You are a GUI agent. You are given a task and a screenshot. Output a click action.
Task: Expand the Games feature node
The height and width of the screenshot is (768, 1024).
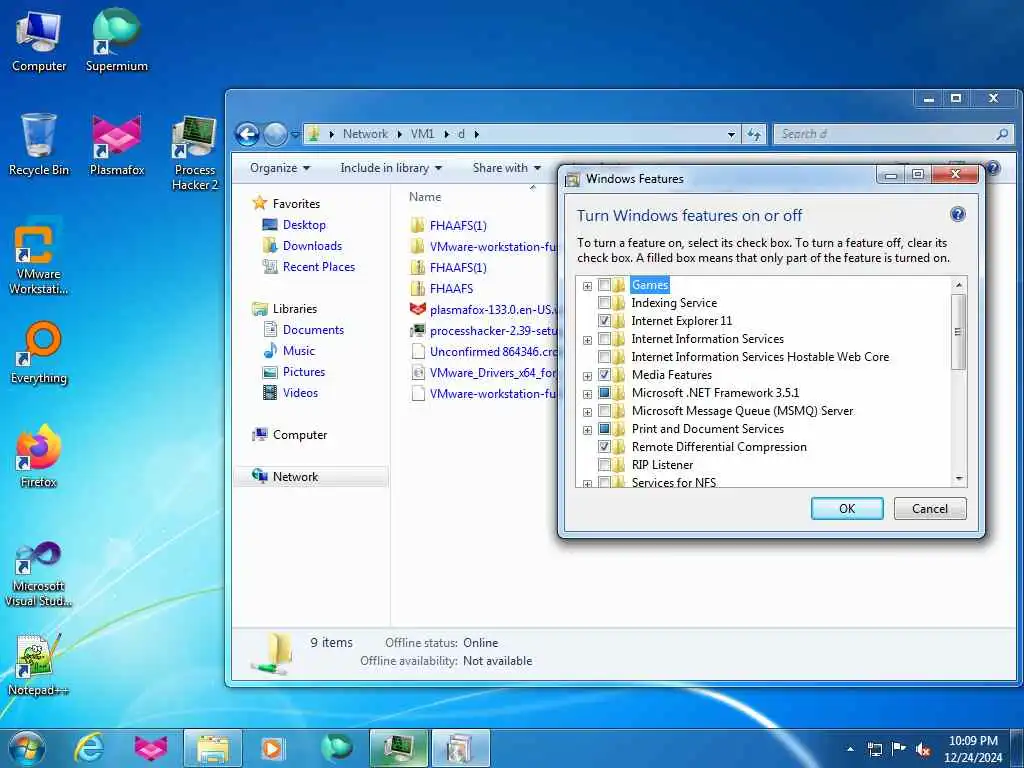point(587,286)
